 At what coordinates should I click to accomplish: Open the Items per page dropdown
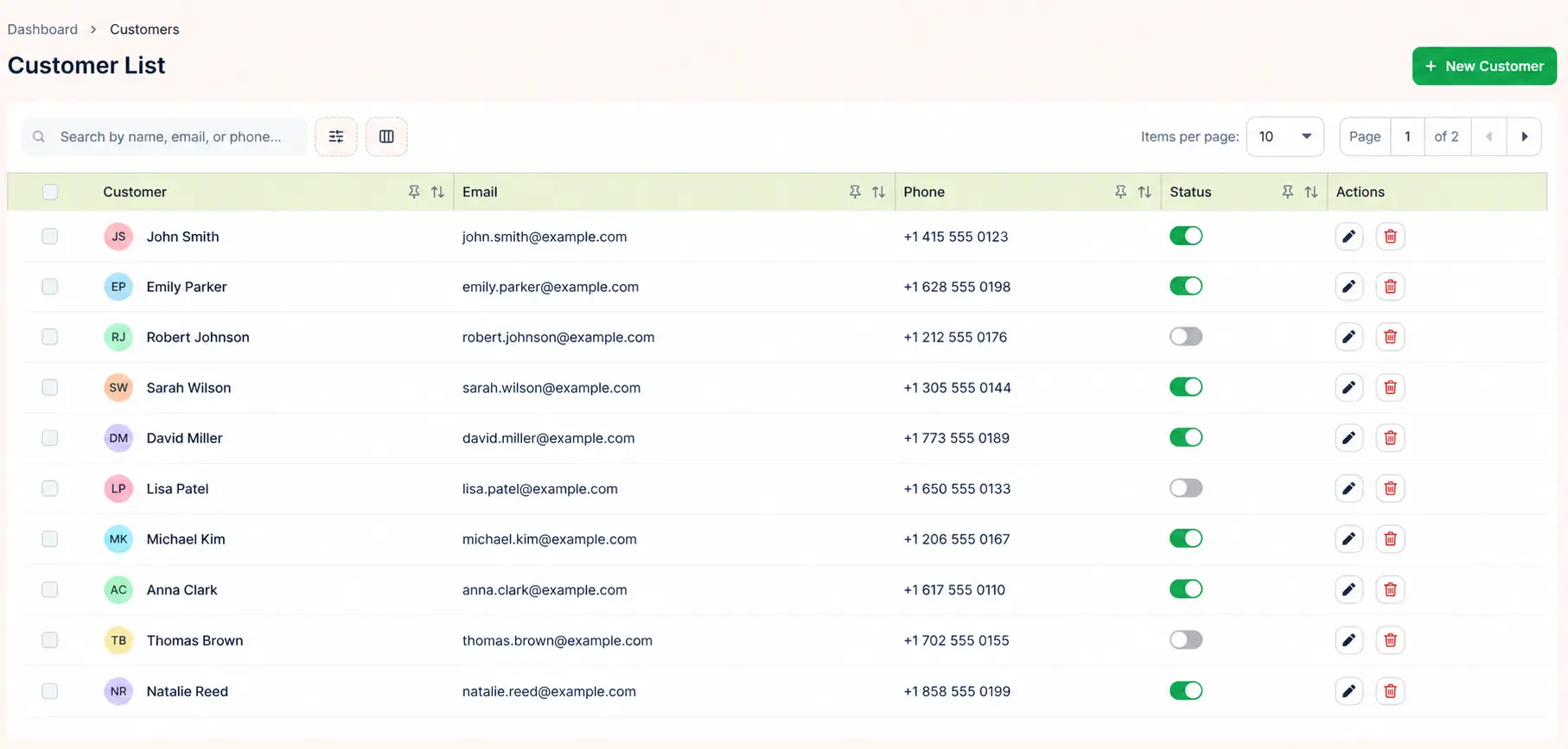click(1284, 136)
